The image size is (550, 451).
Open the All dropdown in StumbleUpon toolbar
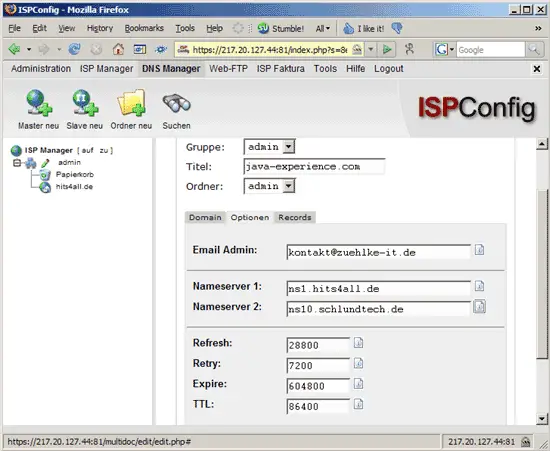point(323,28)
